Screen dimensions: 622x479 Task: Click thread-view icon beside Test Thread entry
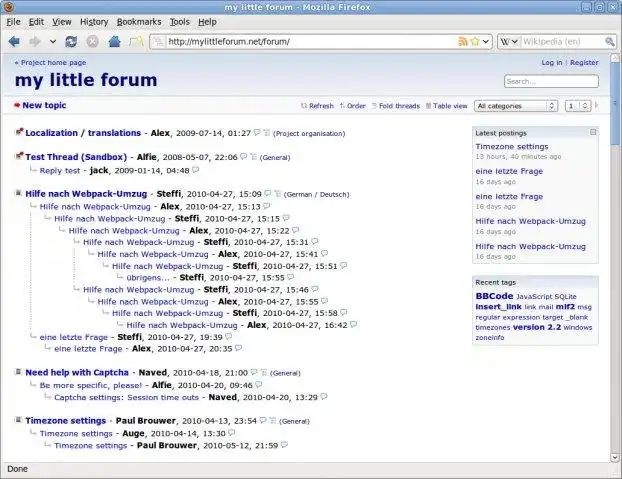coord(253,157)
